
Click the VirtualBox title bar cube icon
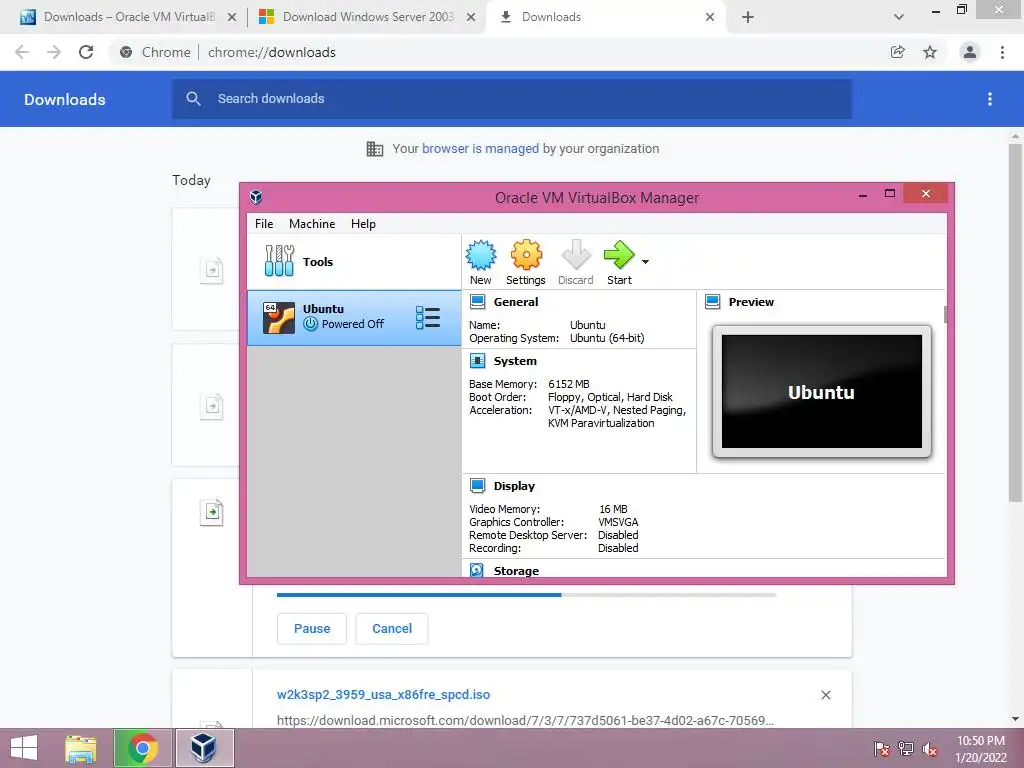pos(256,197)
